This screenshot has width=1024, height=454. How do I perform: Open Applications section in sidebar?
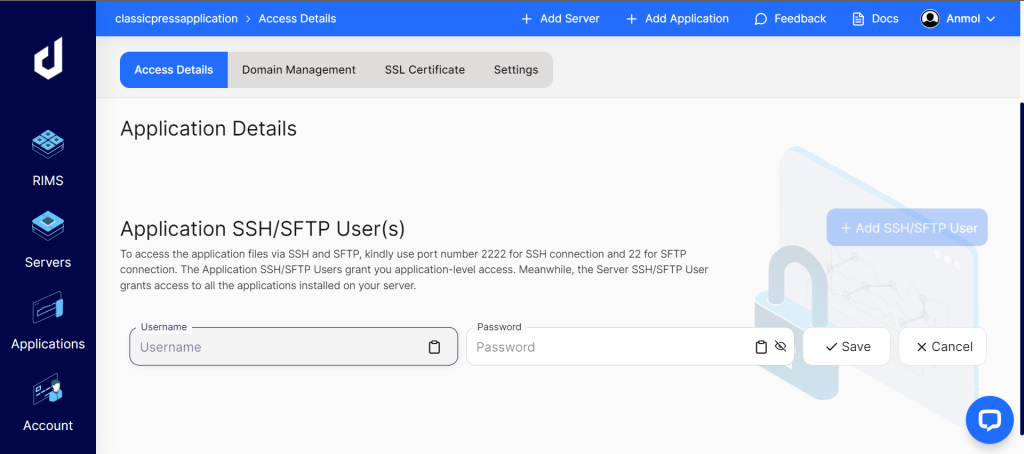[48, 321]
